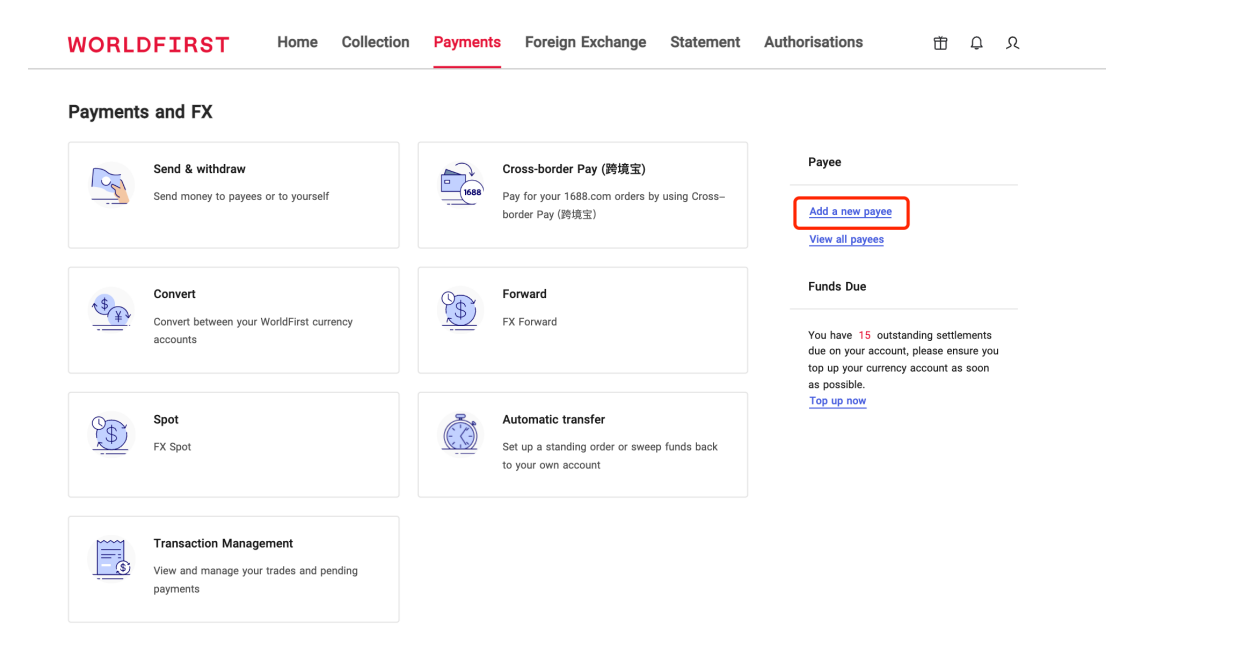
Task: Go to the Home tab
Action: pos(297,42)
